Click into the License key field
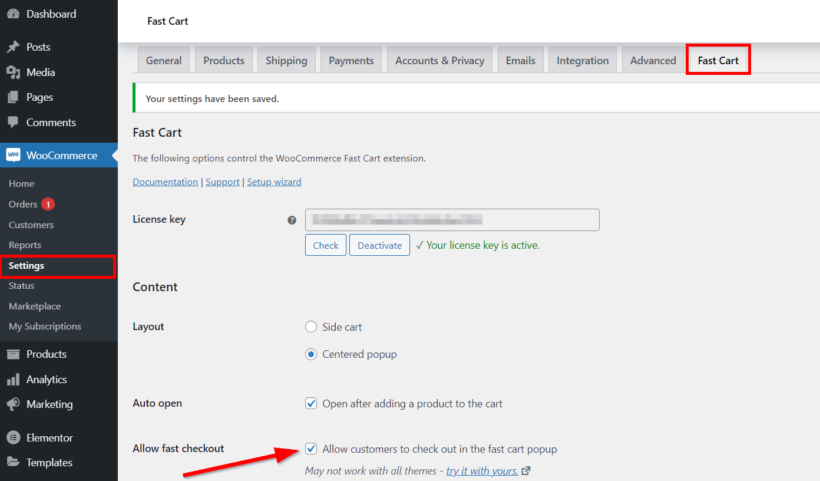Image resolution: width=820 pixels, height=481 pixels. 452,220
